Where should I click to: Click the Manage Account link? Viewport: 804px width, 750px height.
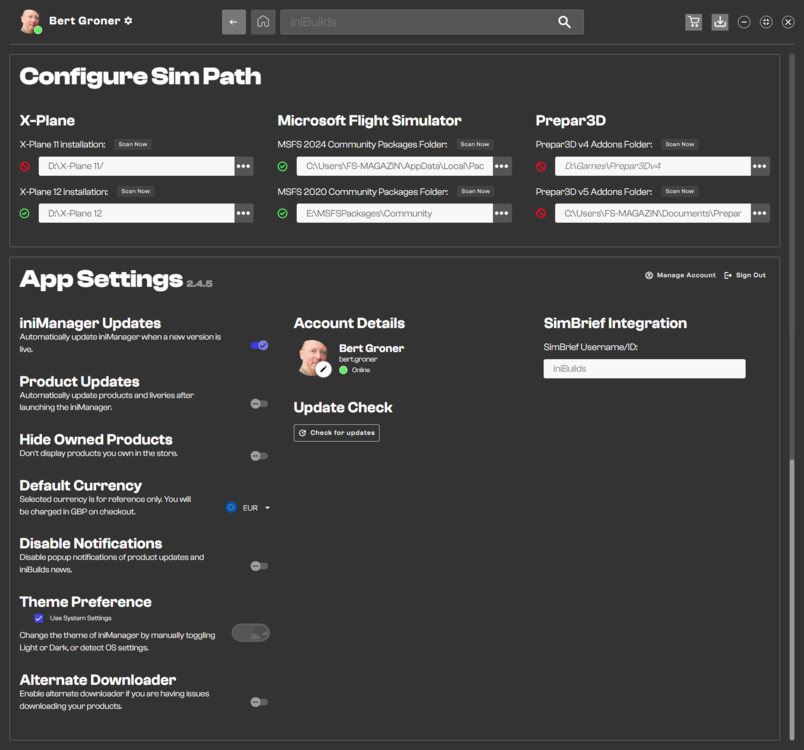(680, 275)
